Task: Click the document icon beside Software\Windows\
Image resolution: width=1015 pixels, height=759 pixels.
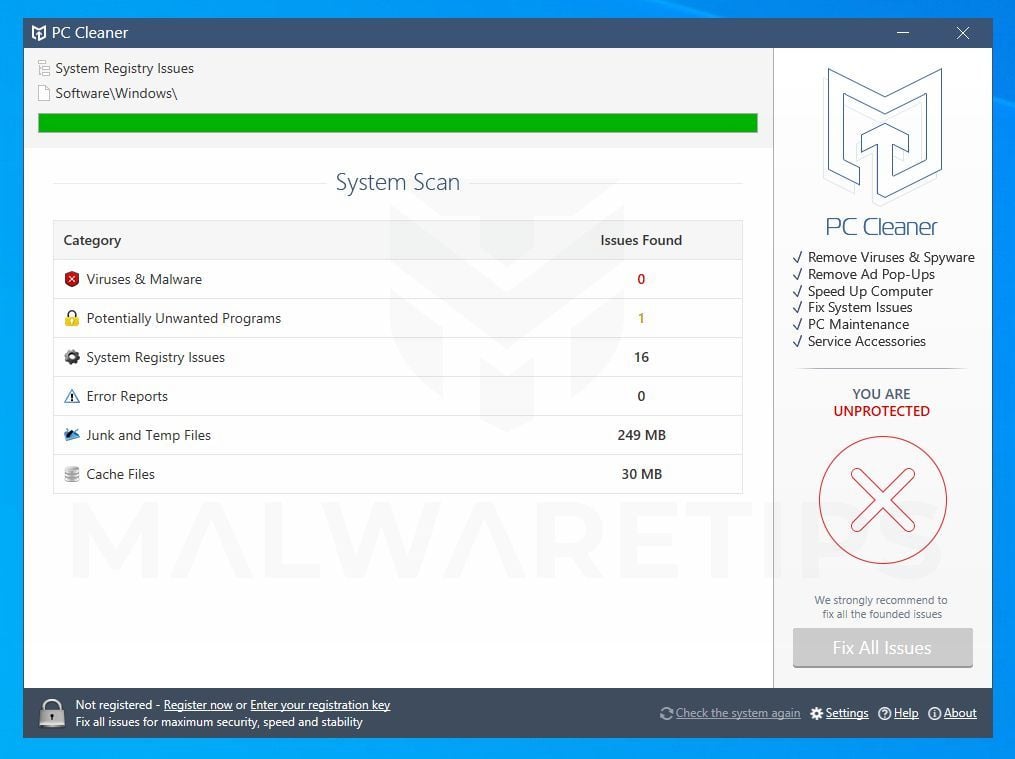Action: 43,93
